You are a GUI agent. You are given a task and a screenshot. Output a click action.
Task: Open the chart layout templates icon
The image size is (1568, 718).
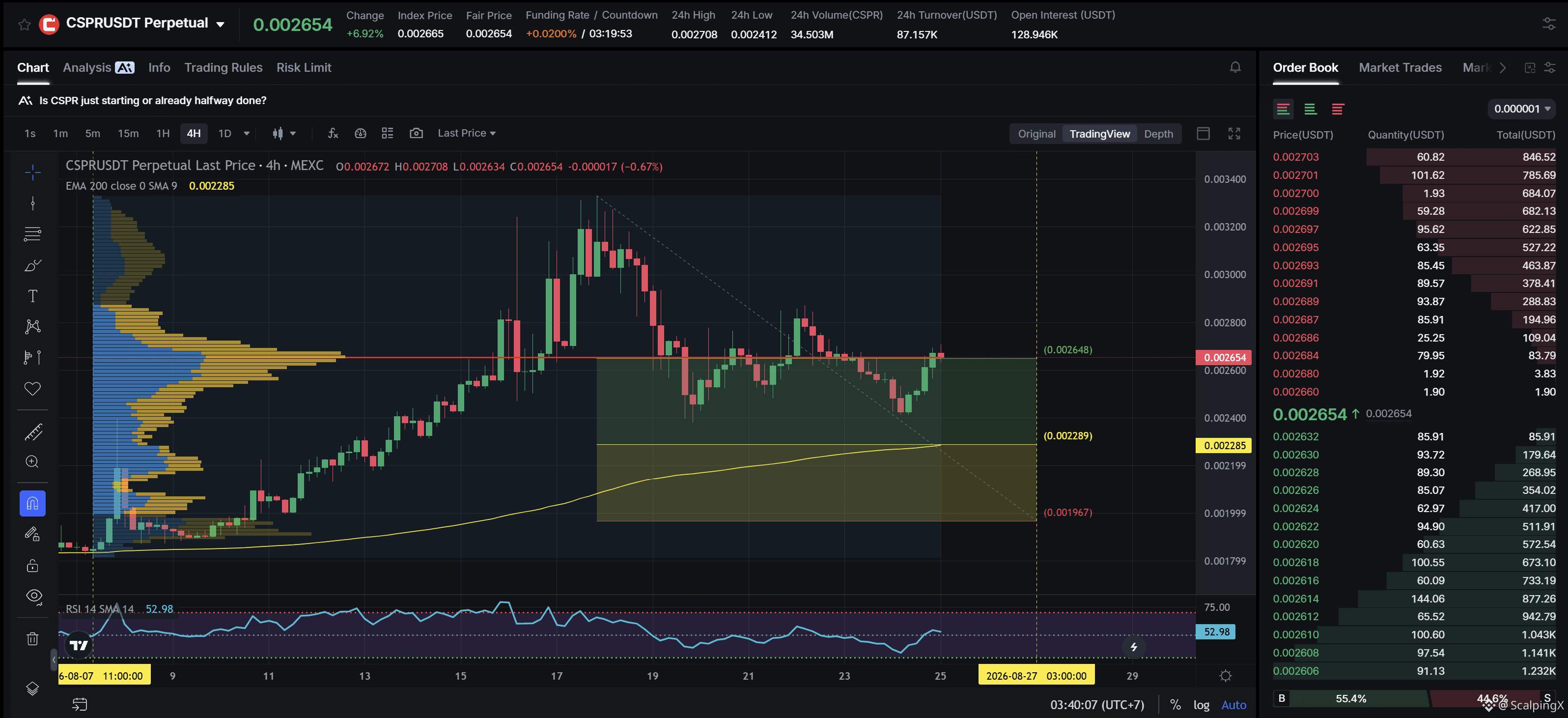click(388, 133)
